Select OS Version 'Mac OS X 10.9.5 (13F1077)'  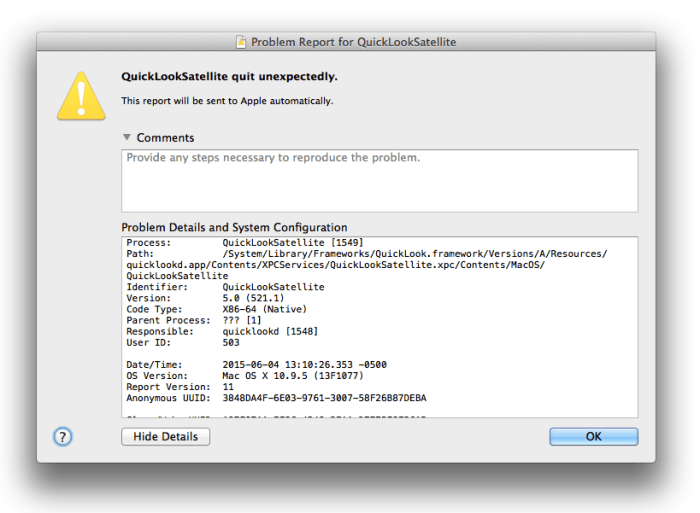[x=293, y=375]
